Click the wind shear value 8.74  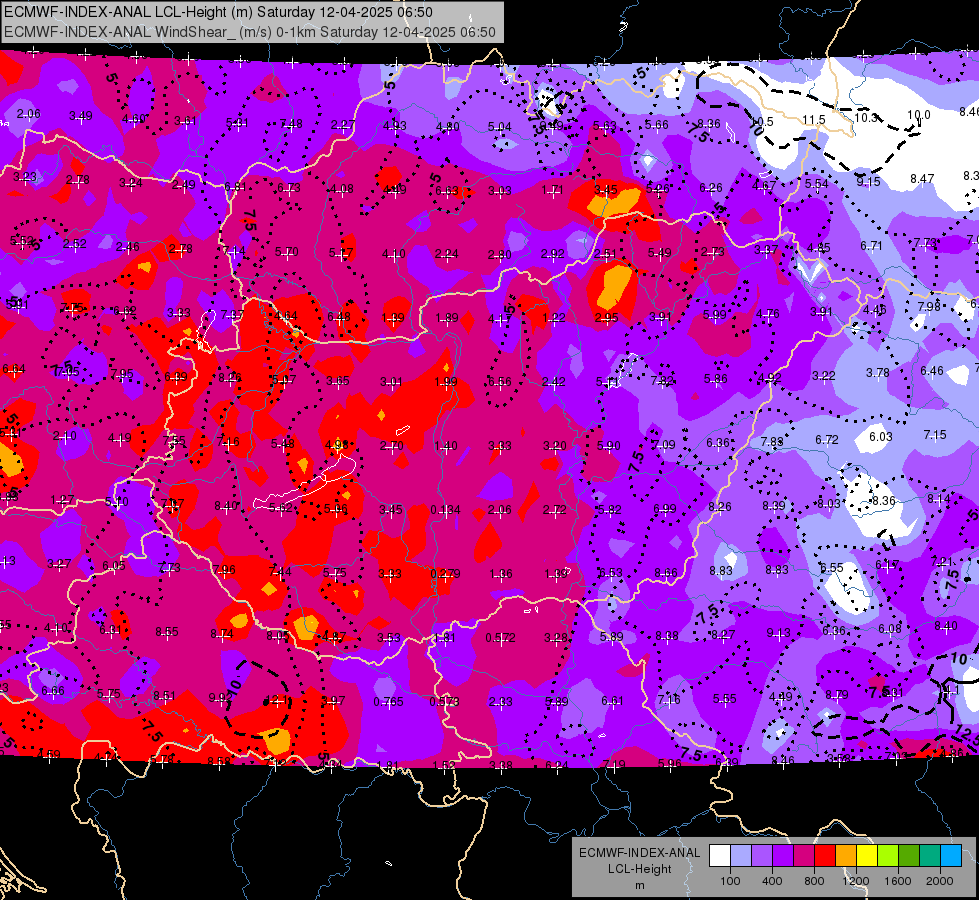[222, 633]
